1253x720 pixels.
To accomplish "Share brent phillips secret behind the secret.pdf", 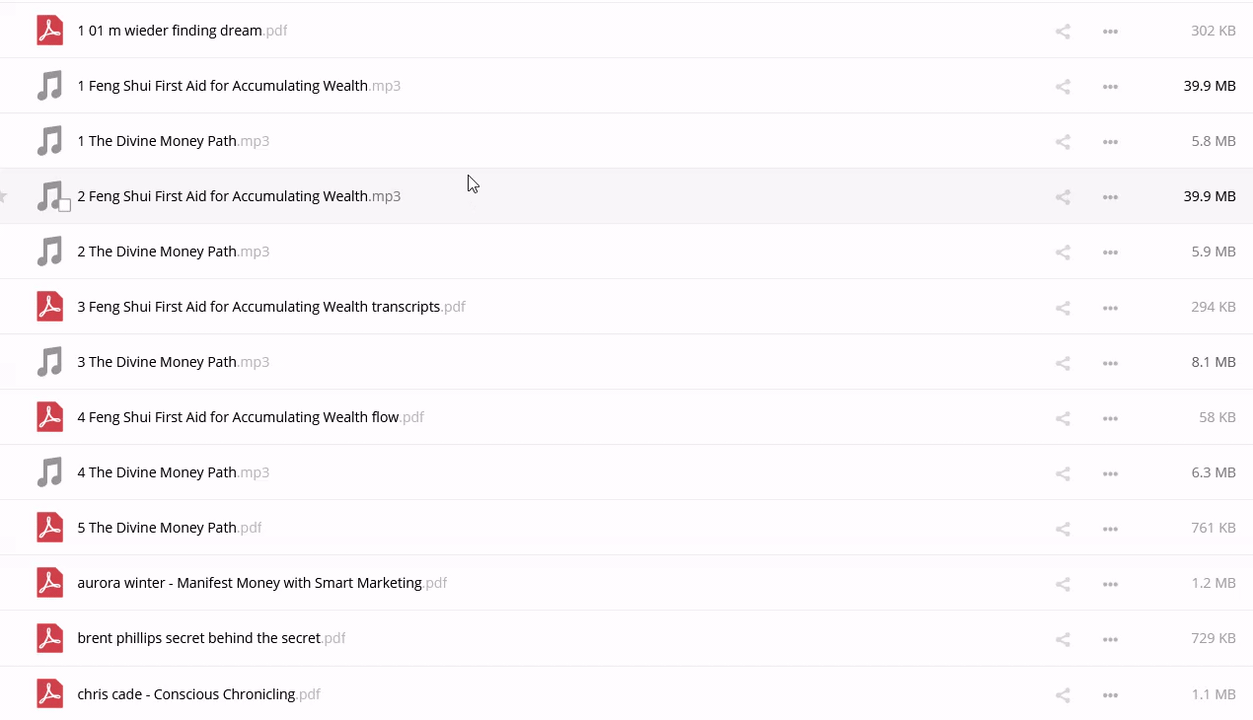I will 1062,639.
